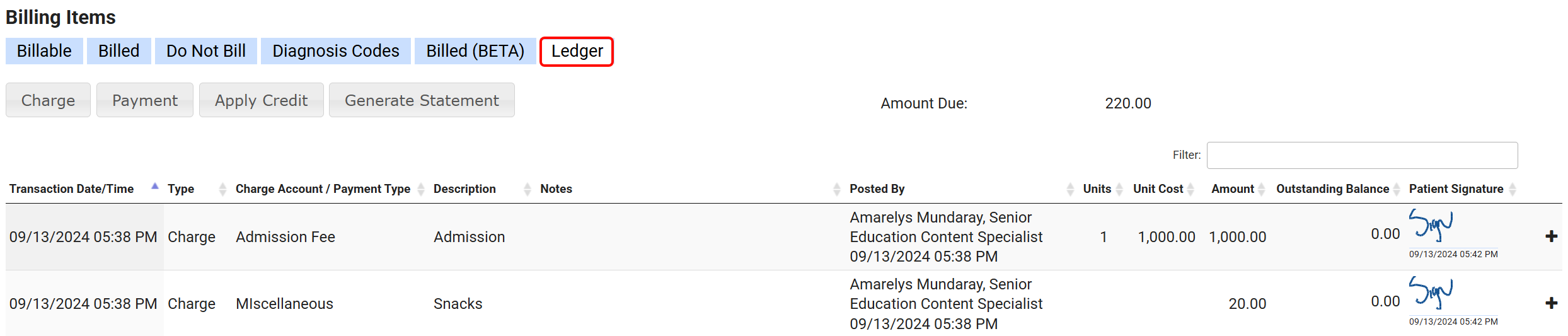1568x336 pixels.
Task: Select the Do Not Bill tab
Action: pos(206,51)
